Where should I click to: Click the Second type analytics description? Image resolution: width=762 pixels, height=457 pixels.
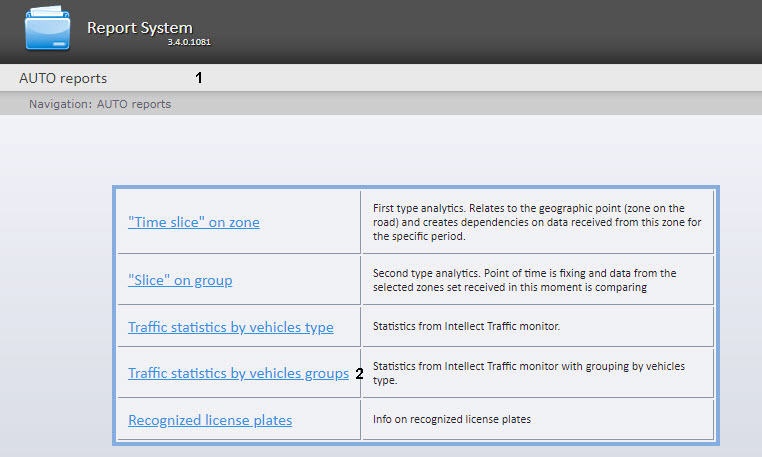pyautogui.click(x=524, y=280)
